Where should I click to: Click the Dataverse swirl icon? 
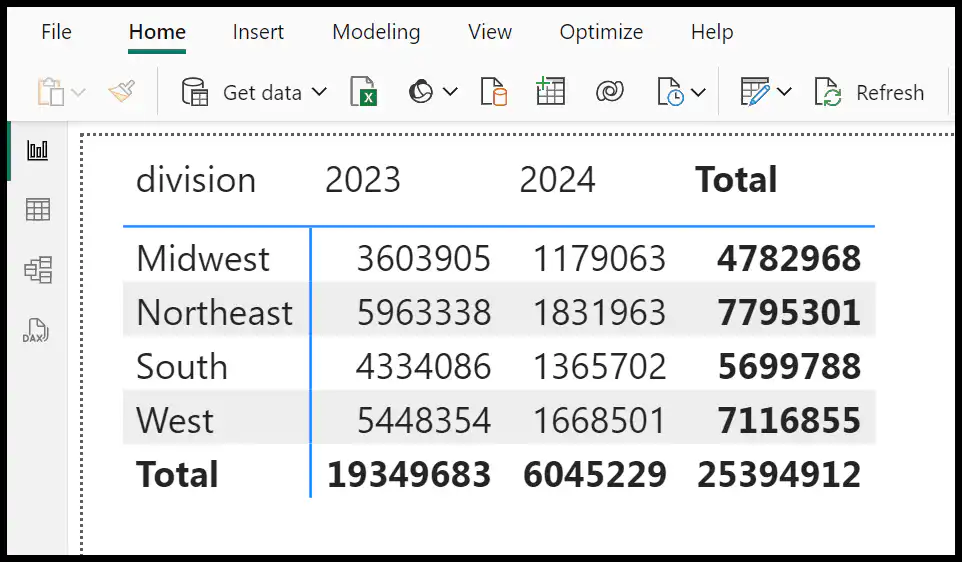tap(609, 92)
